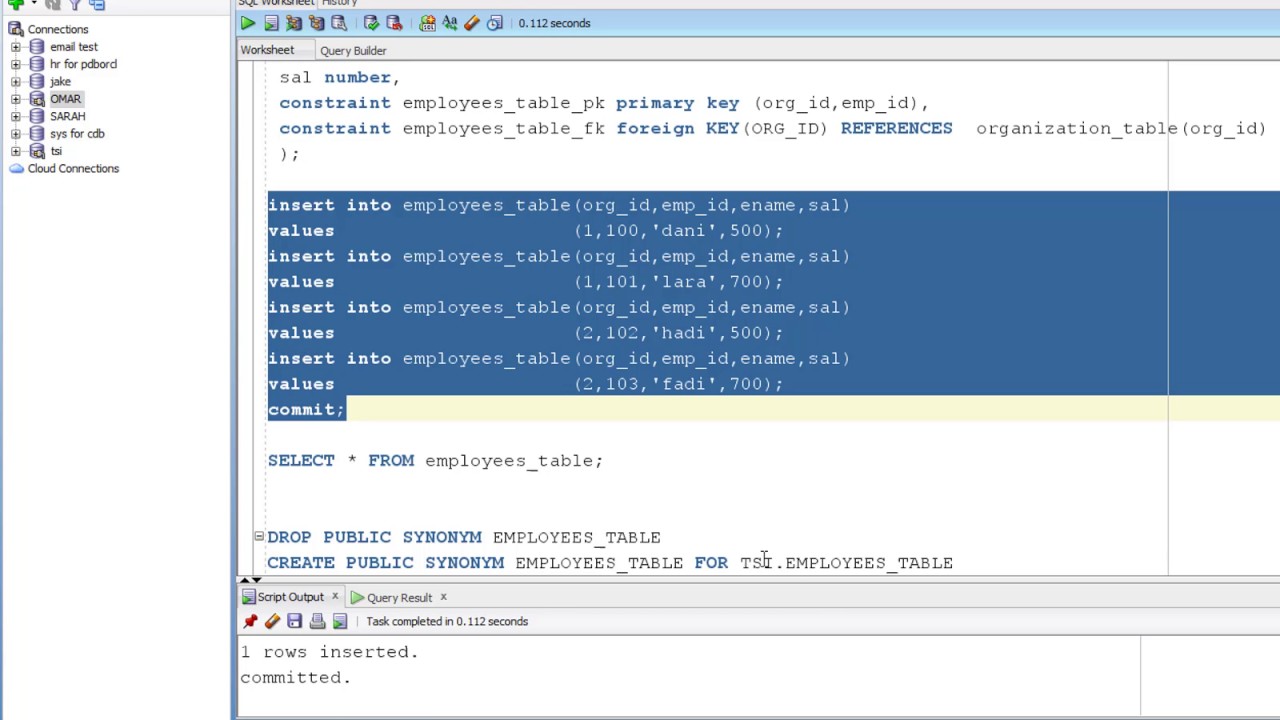Viewport: 1280px width, 720px height.
Task: Expand the tsi connection node
Action: pos(16,151)
